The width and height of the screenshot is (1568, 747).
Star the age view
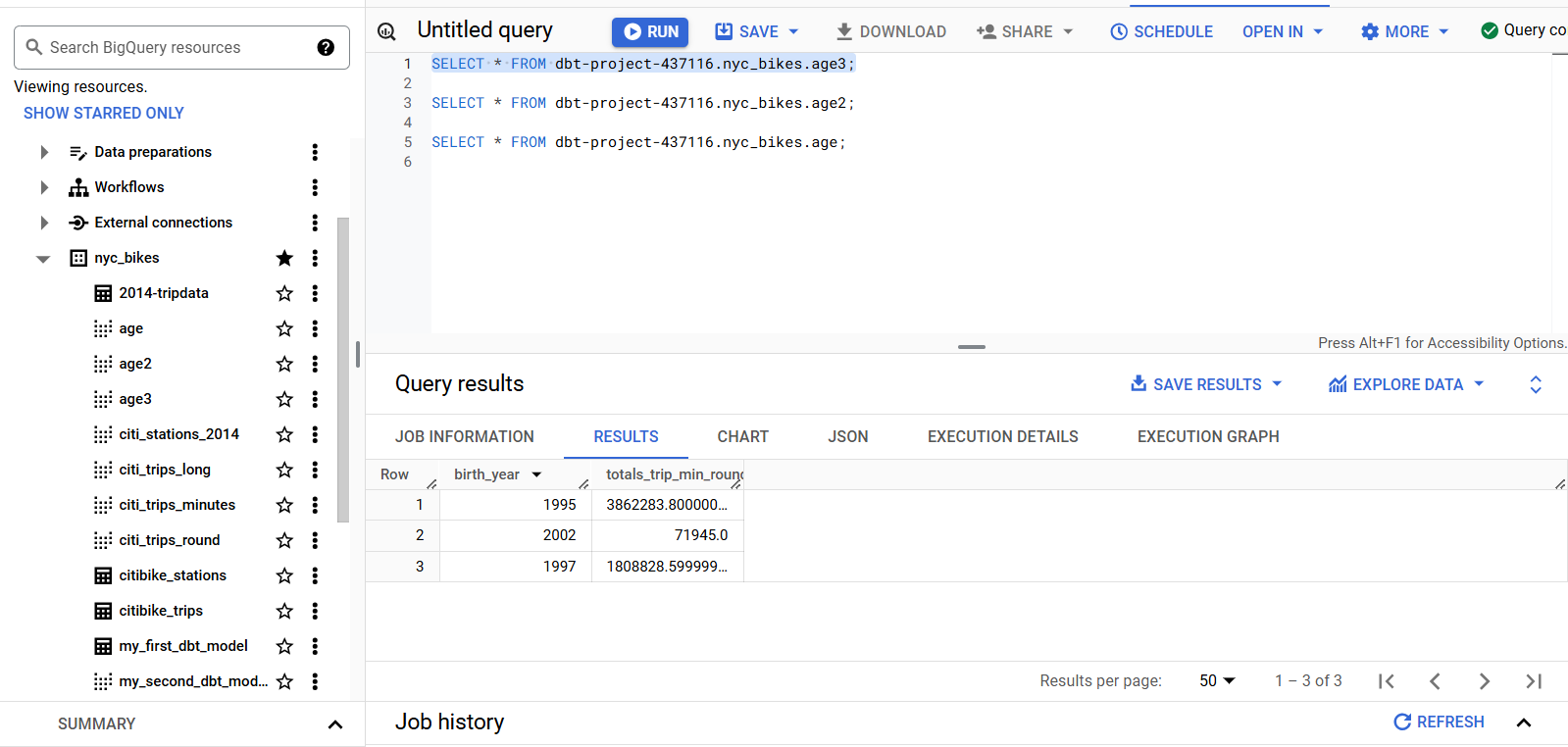click(x=284, y=328)
